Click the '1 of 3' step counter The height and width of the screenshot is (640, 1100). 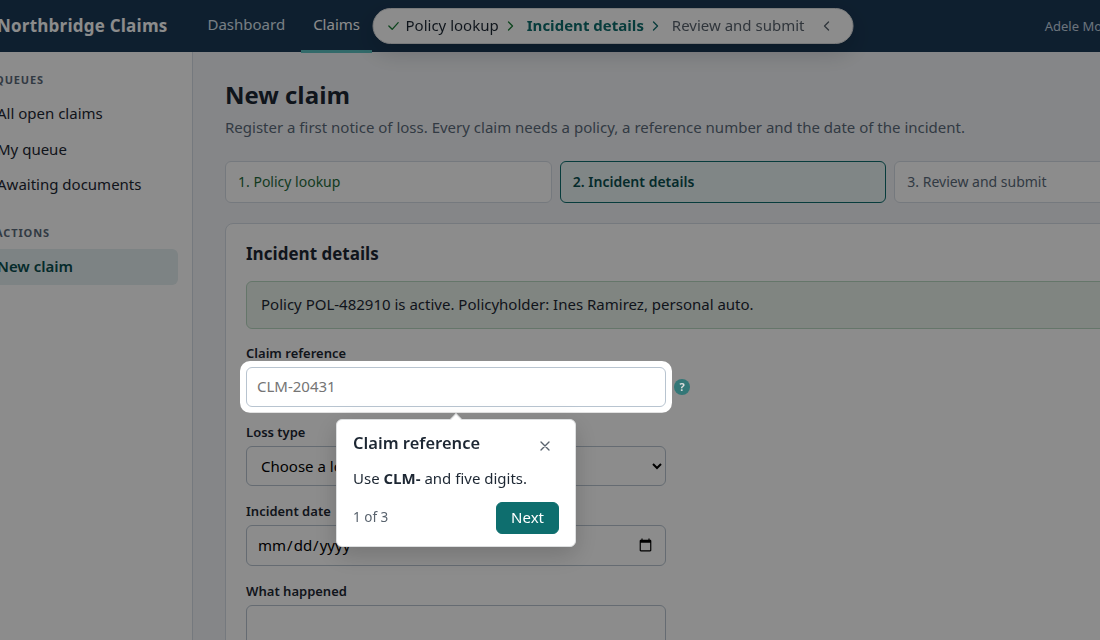click(370, 517)
